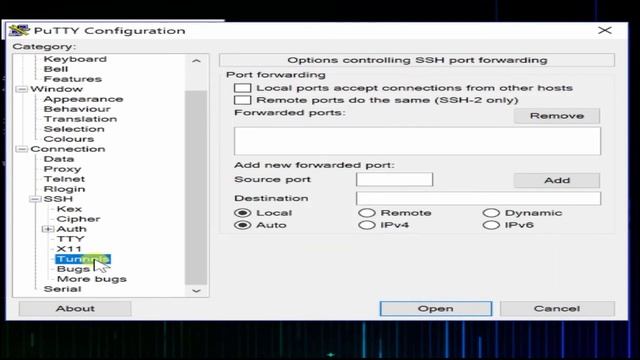Select Selection in category tree
The image size is (640, 360).
[74, 129]
